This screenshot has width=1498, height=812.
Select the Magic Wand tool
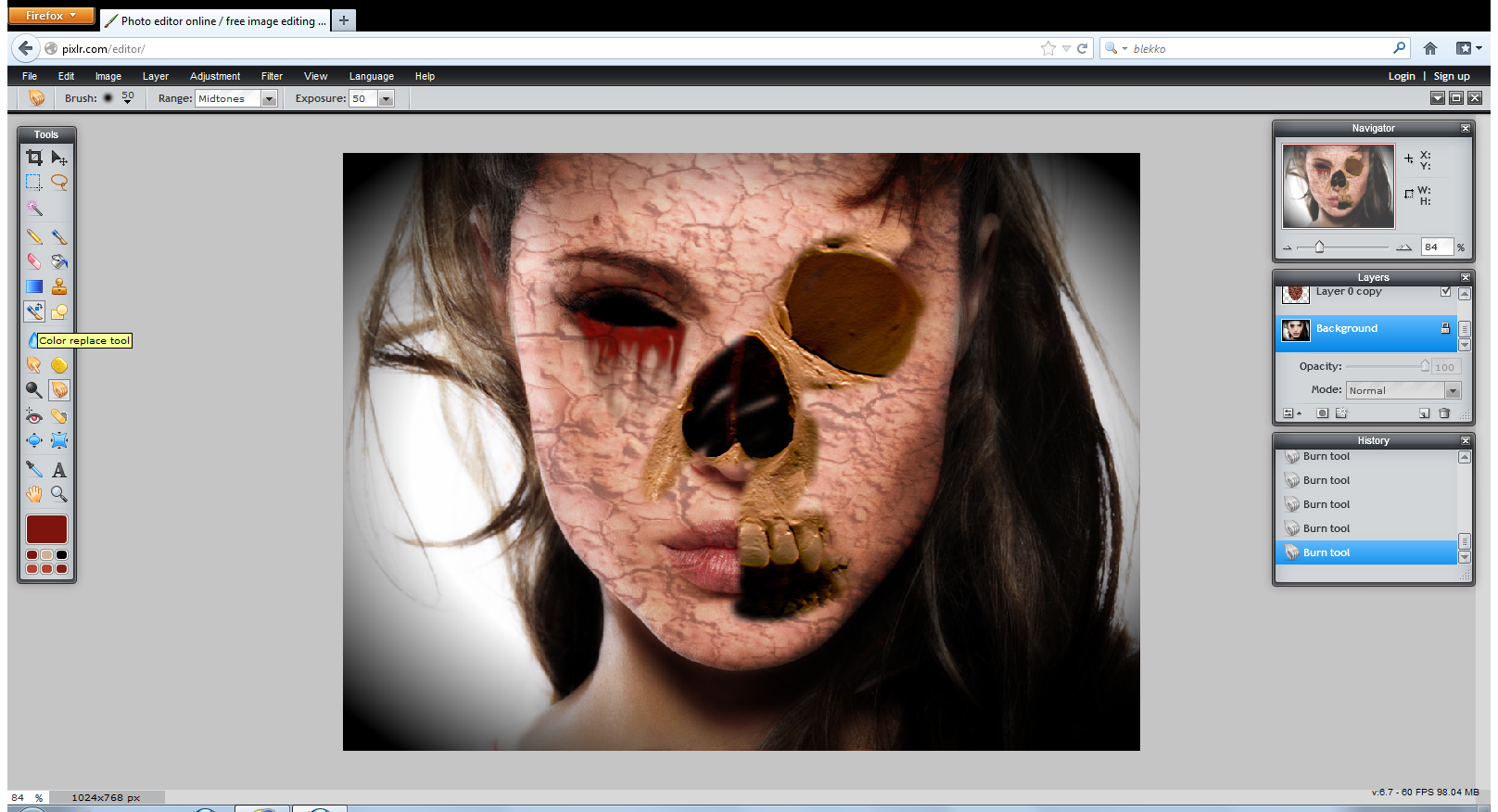coord(34,209)
